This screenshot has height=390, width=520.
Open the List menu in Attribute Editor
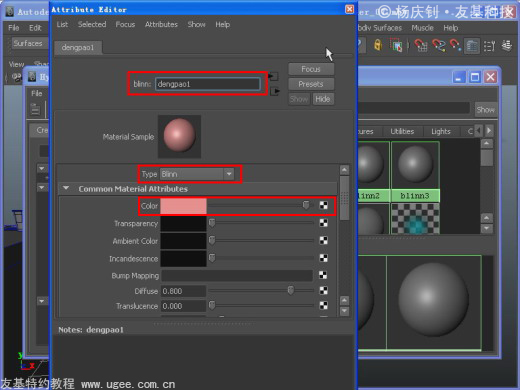point(62,24)
